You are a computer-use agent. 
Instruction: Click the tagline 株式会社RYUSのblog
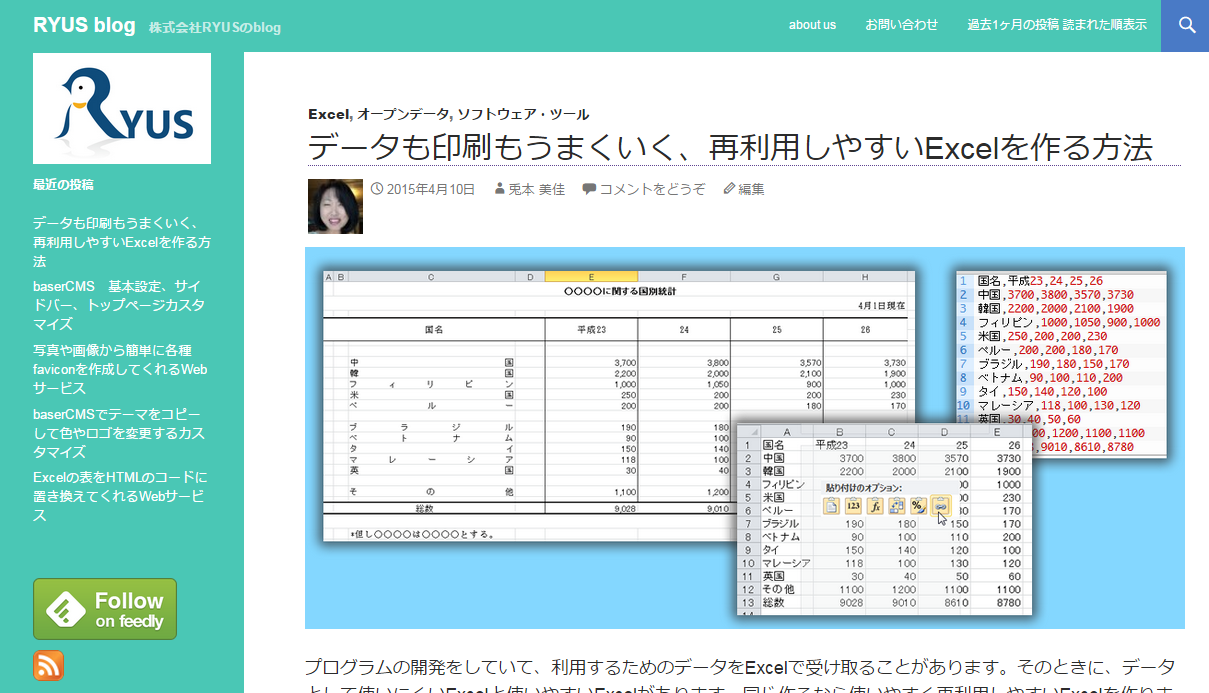[215, 27]
